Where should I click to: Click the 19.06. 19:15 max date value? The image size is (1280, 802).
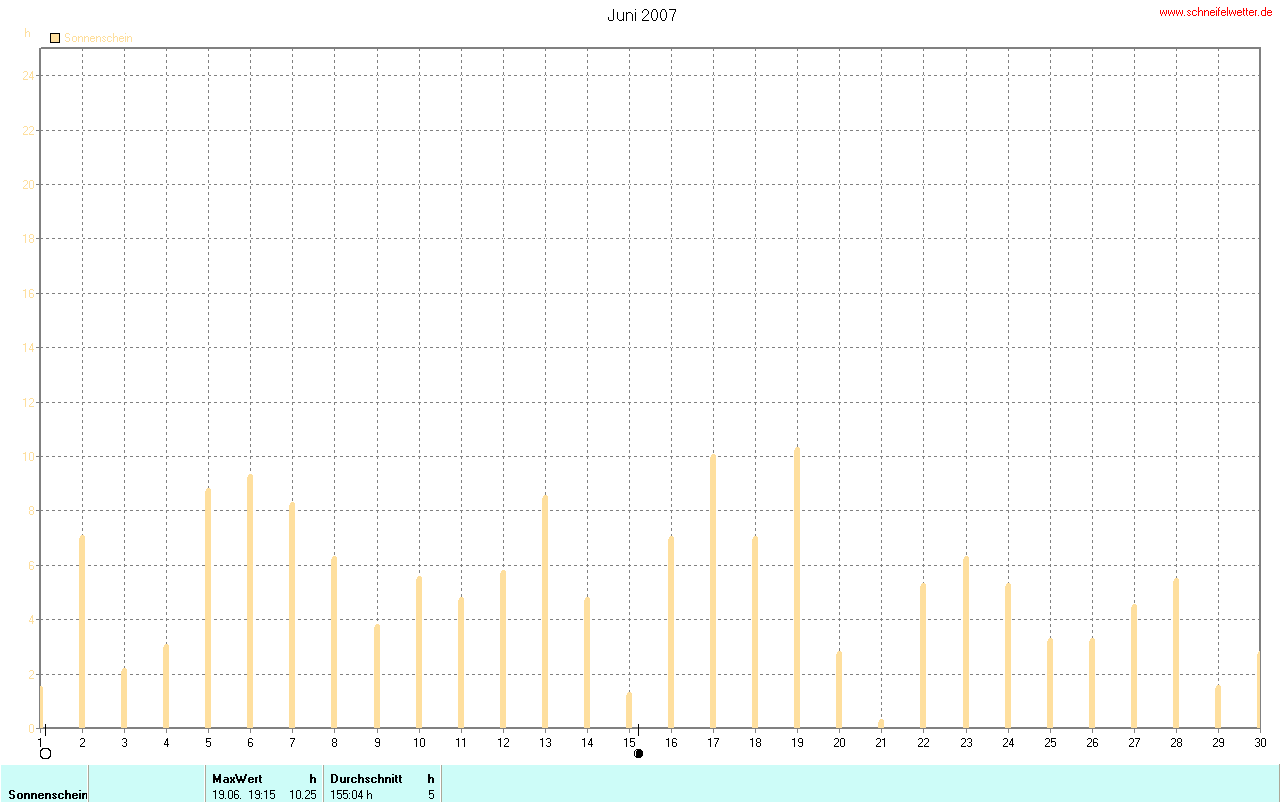coord(244,795)
